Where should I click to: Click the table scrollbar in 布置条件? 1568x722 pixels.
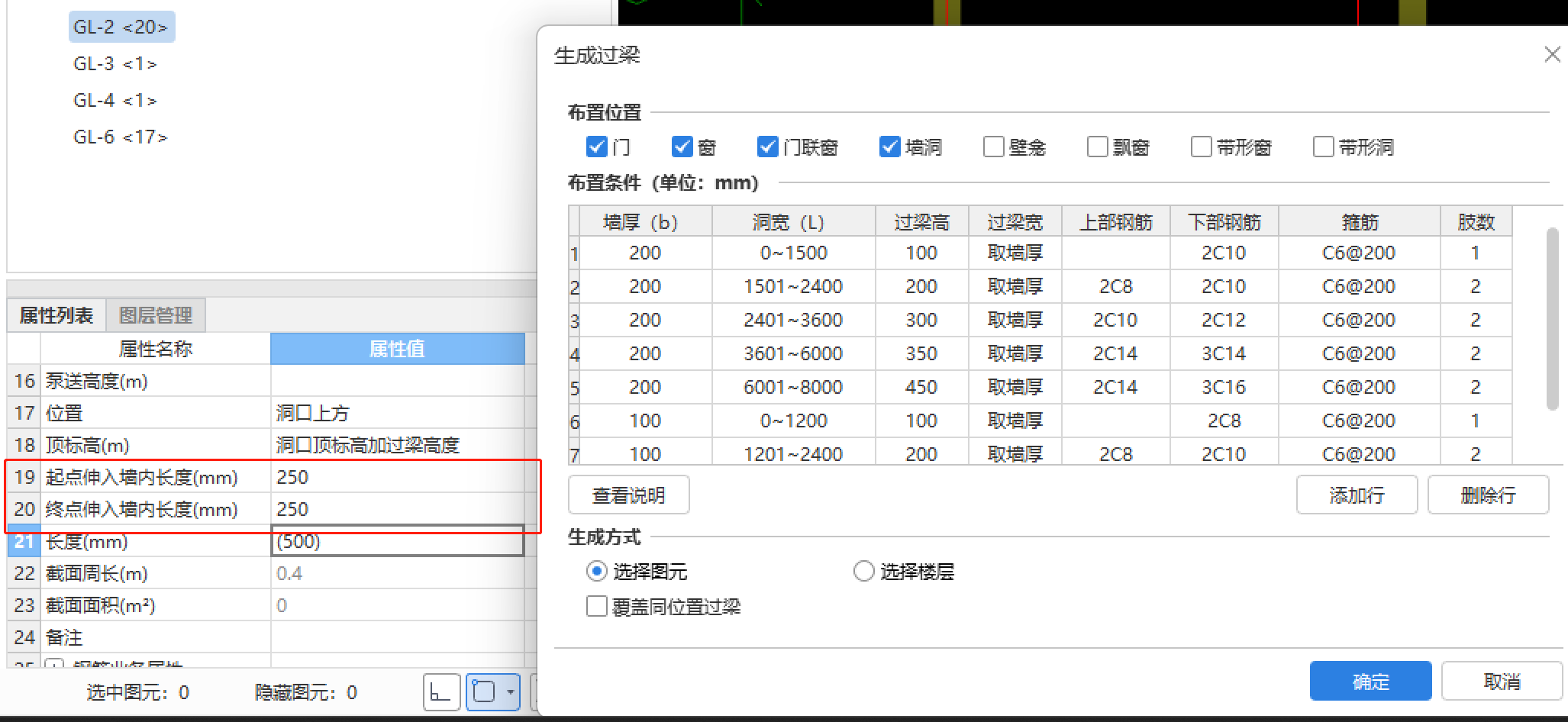pos(1552,319)
